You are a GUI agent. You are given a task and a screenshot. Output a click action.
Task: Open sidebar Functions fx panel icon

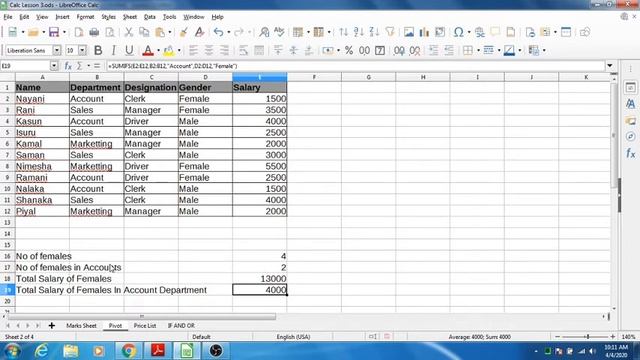coord(630,153)
